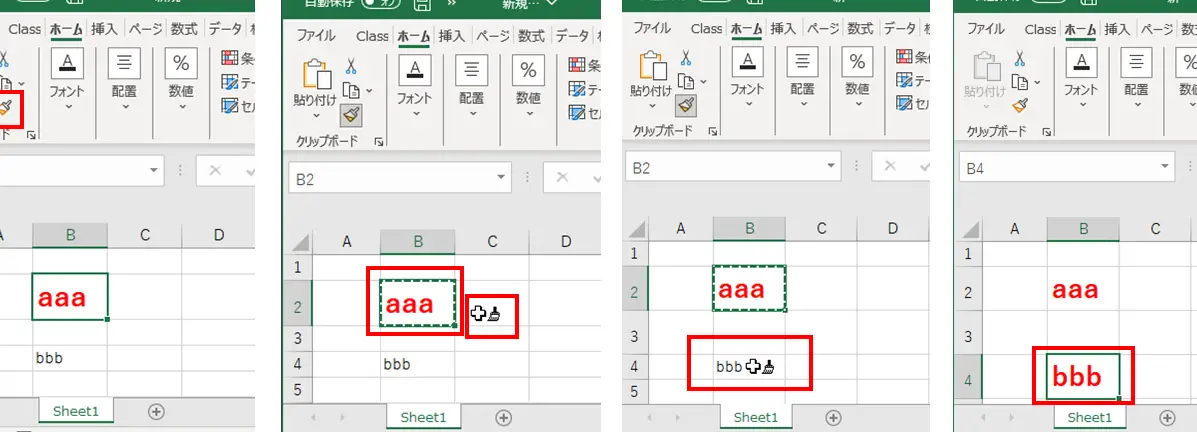Click bbb cell in second Excel panel
The image size is (1197, 432).
point(418,364)
